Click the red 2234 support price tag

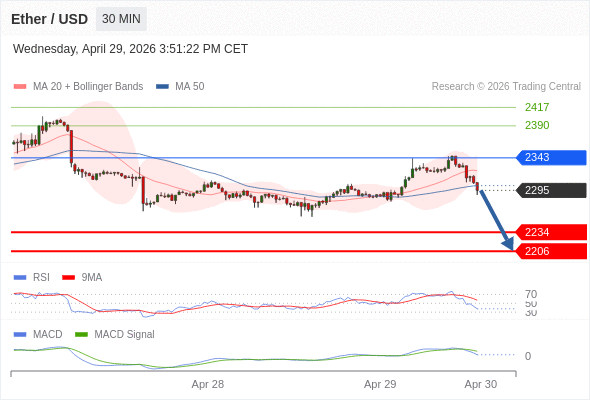pyautogui.click(x=551, y=232)
